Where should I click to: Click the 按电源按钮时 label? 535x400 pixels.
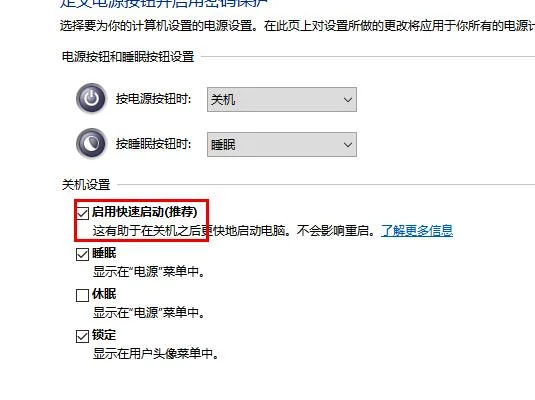(154, 99)
